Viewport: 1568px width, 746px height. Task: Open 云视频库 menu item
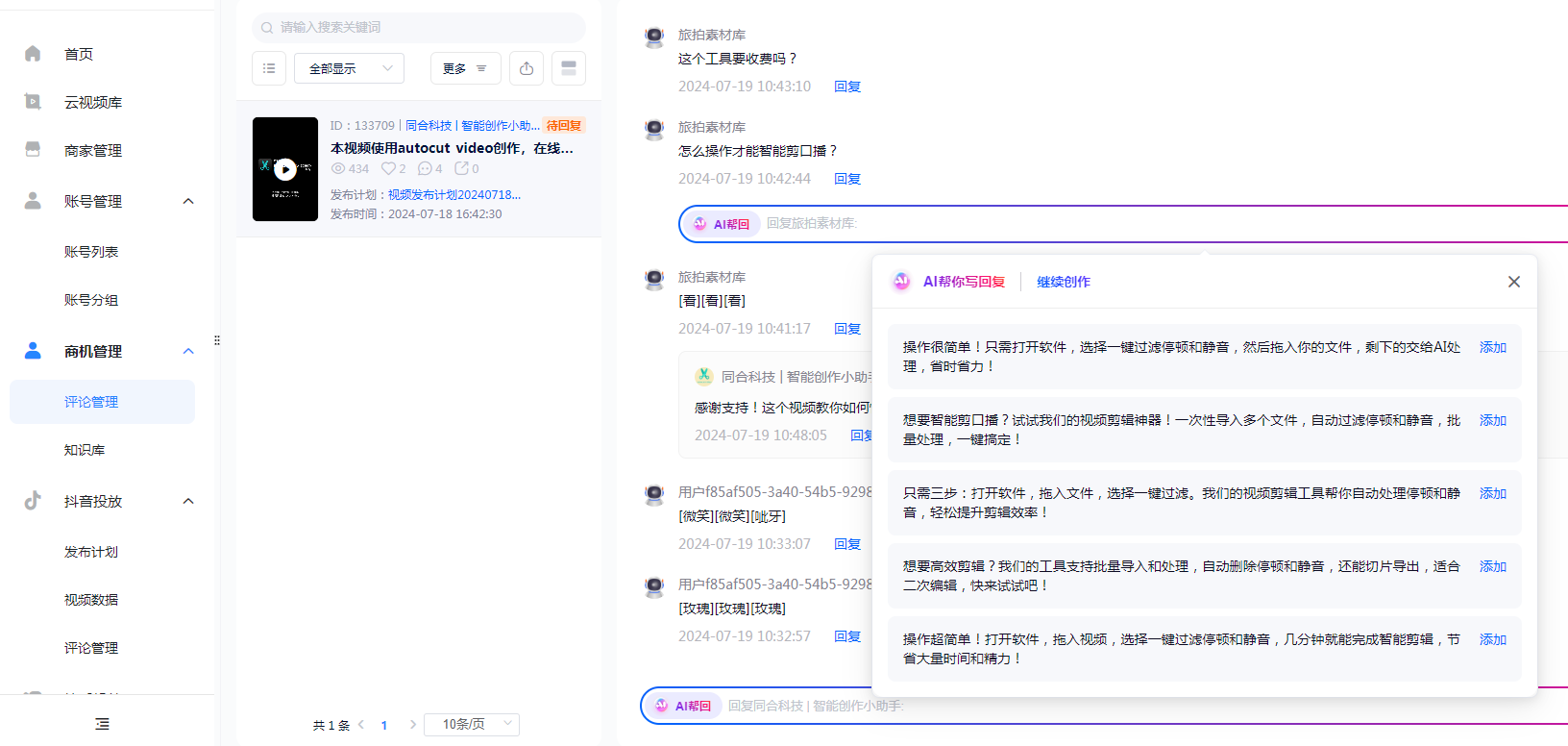pyautogui.click(x=93, y=102)
